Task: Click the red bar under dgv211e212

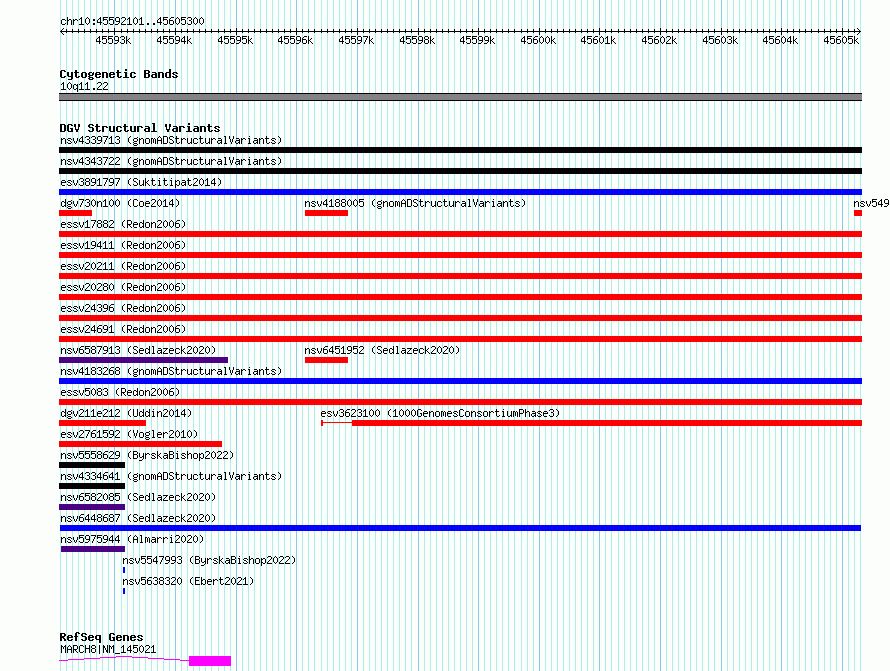Action: point(102,423)
